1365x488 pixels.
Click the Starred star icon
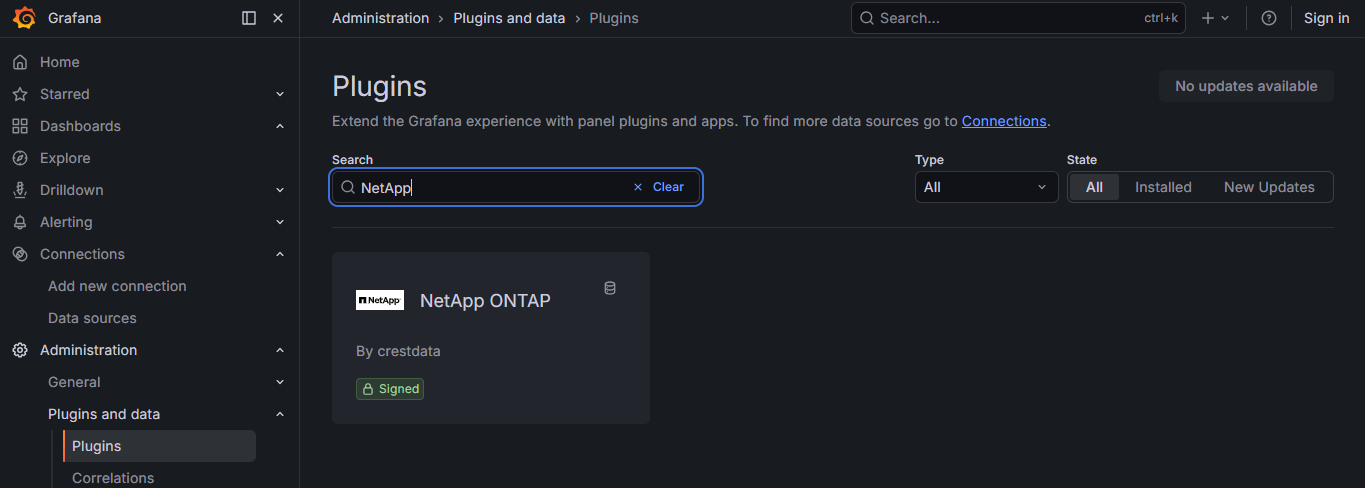(20, 94)
